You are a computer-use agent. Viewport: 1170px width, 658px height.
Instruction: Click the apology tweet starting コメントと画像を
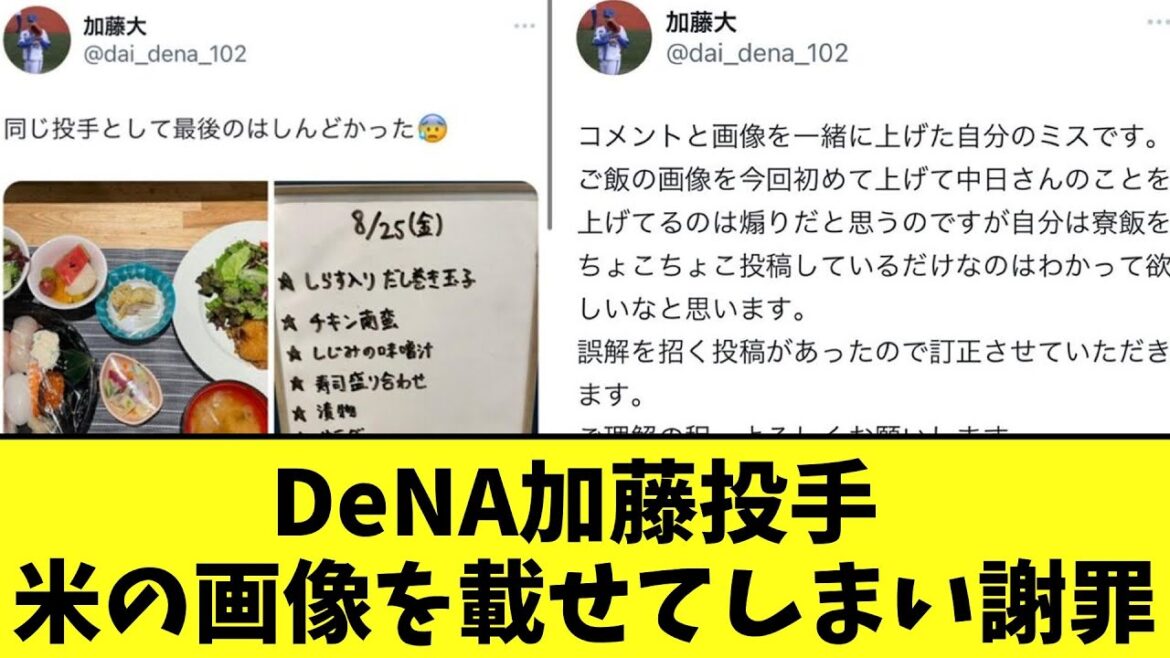[873, 266]
